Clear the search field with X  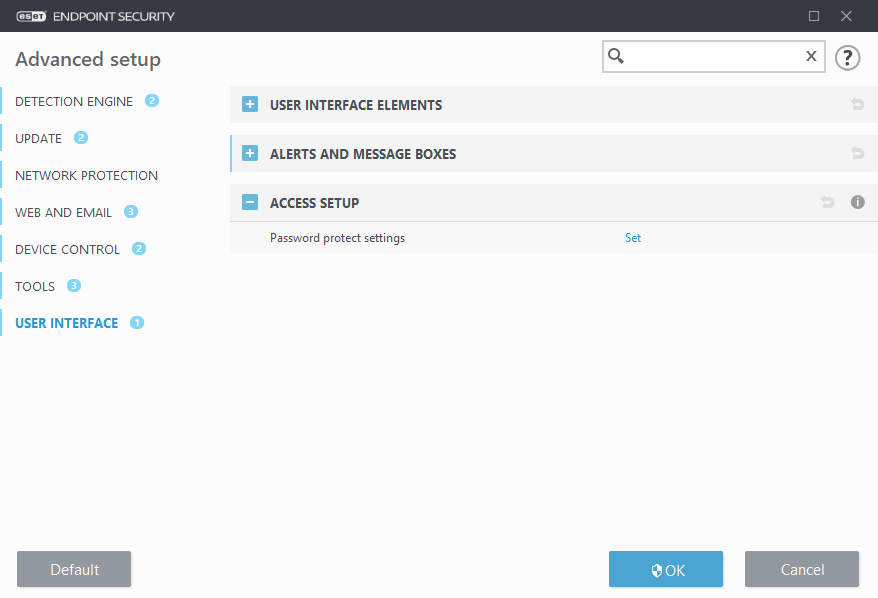pyautogui.click(x=811, y=56)
